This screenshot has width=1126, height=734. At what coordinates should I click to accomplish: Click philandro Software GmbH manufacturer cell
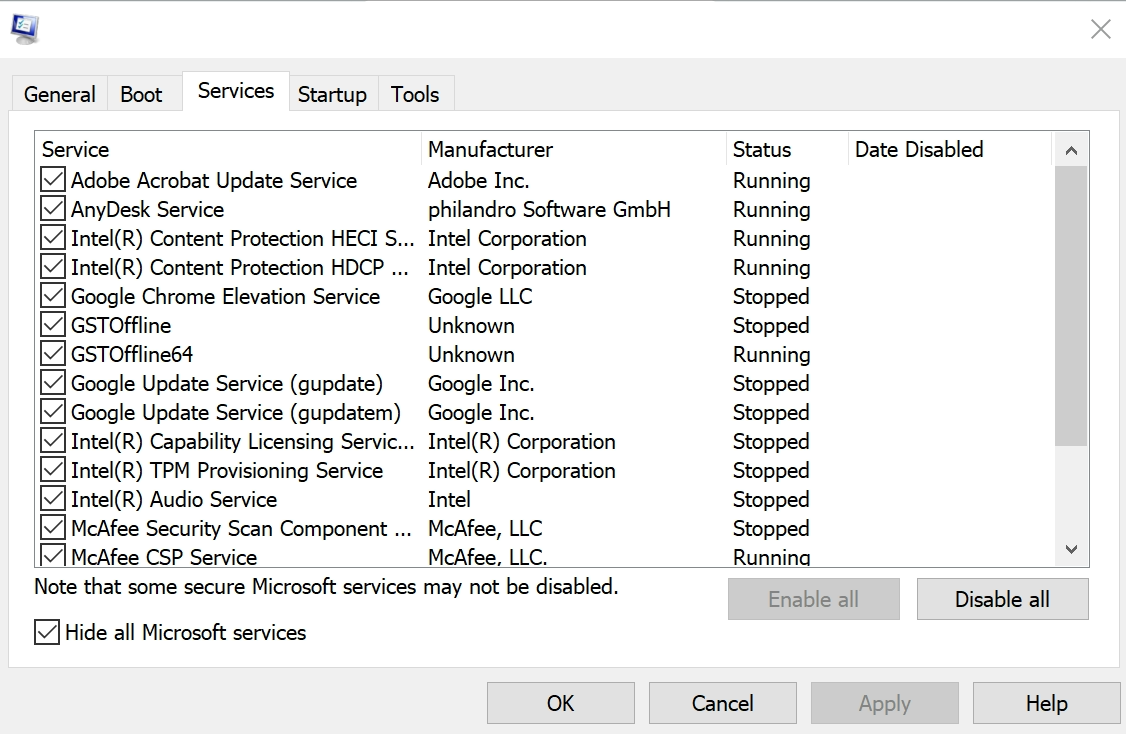point(549,209)
